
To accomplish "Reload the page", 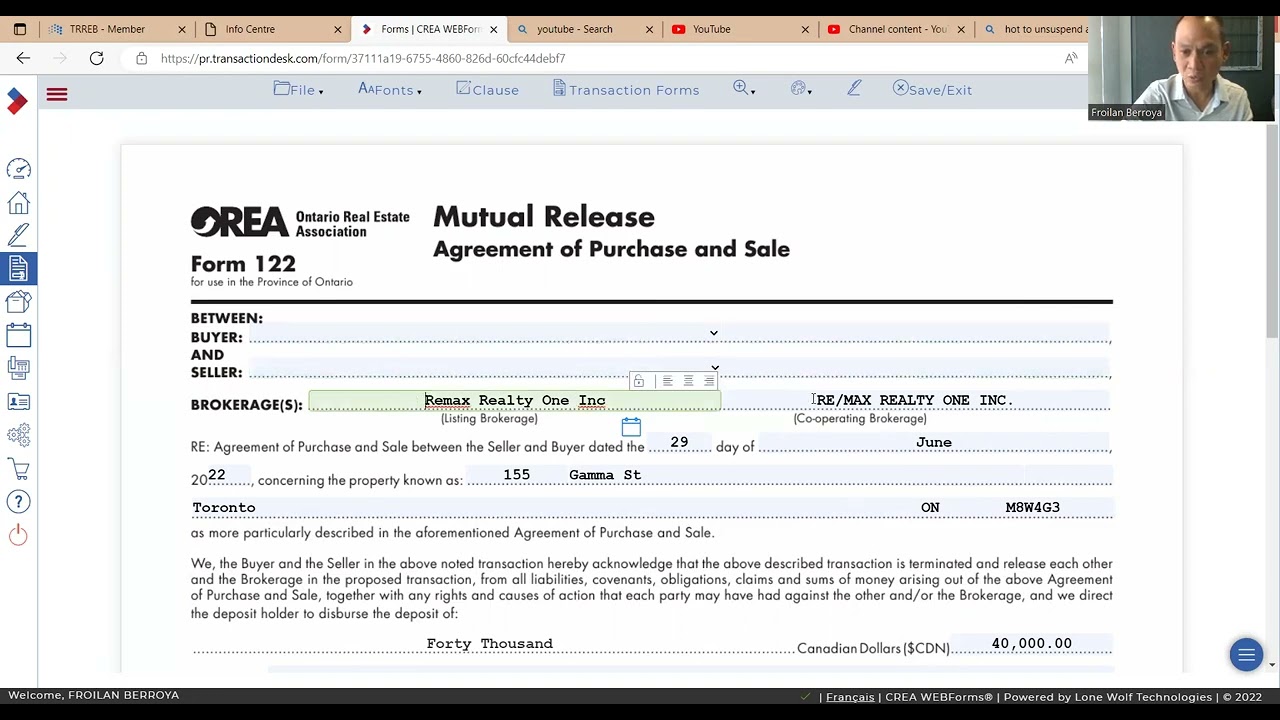I will coord(96,58).
